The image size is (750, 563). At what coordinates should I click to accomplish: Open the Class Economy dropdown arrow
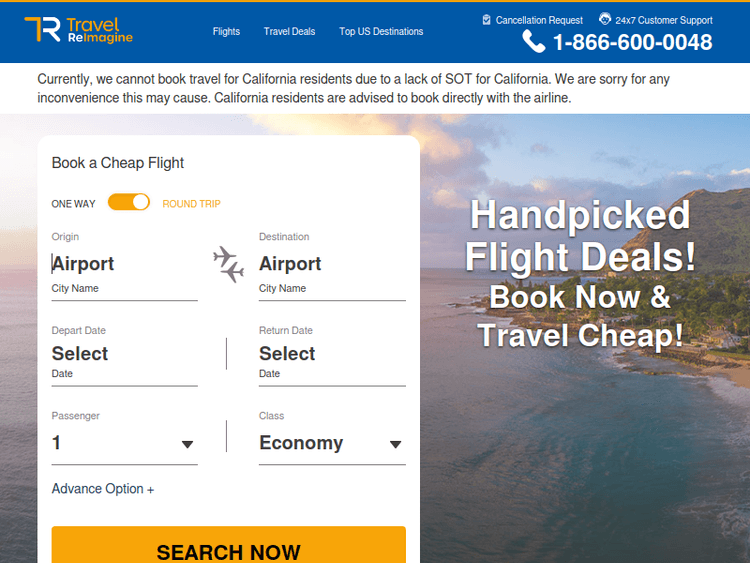click(395, 444)
